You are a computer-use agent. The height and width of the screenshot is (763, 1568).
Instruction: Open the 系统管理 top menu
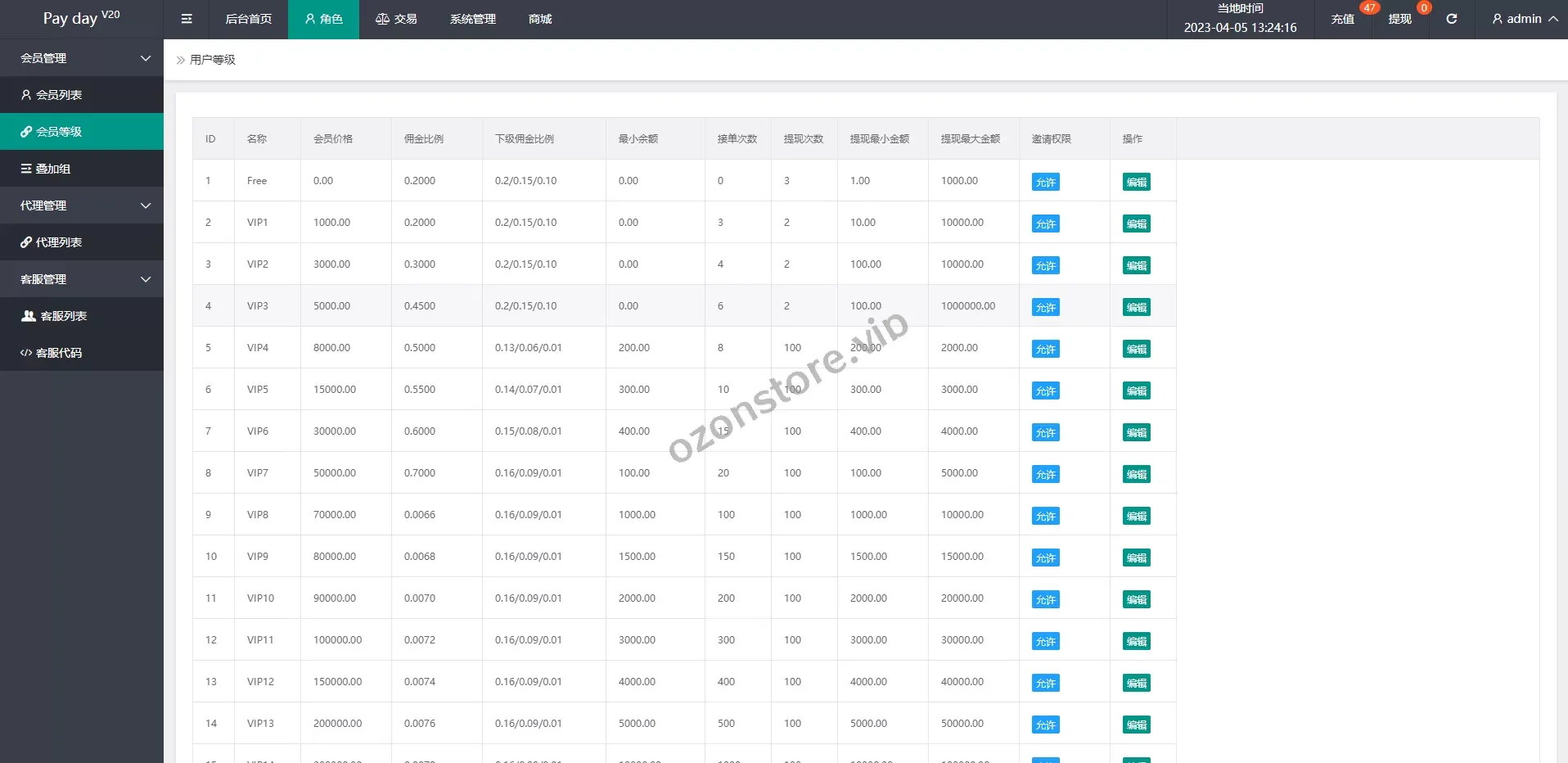coord(472,19)
